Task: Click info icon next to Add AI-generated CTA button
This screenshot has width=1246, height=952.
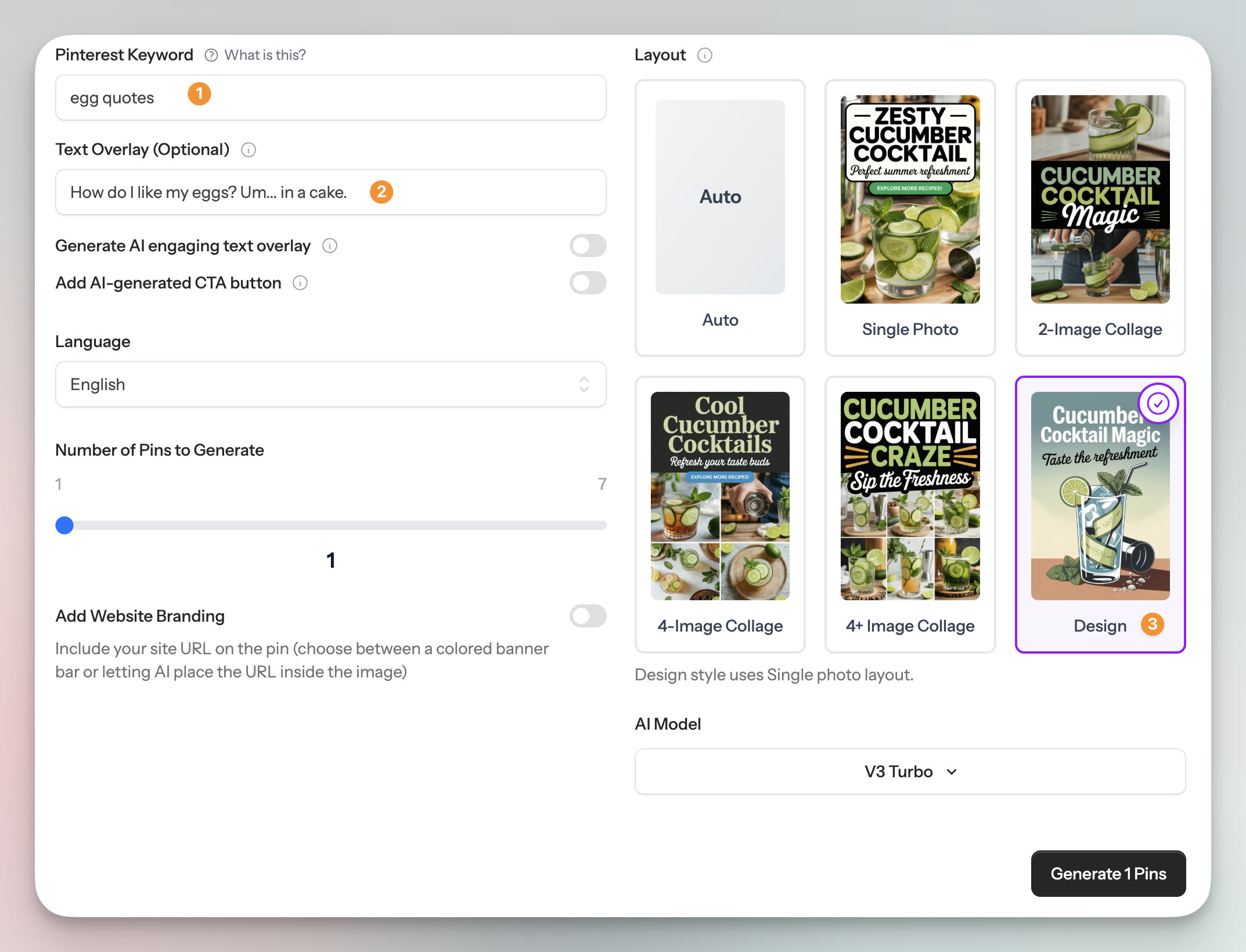Action: tap(300, 283)
